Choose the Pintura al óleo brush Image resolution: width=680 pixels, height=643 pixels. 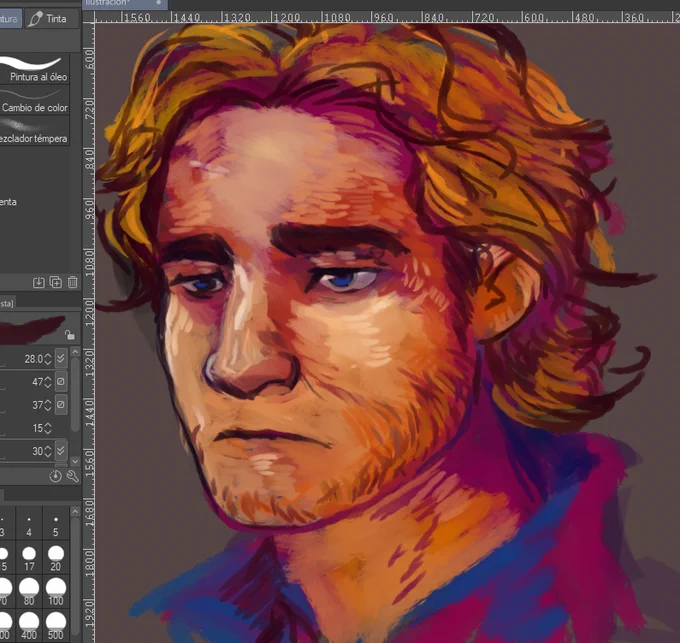35,69
